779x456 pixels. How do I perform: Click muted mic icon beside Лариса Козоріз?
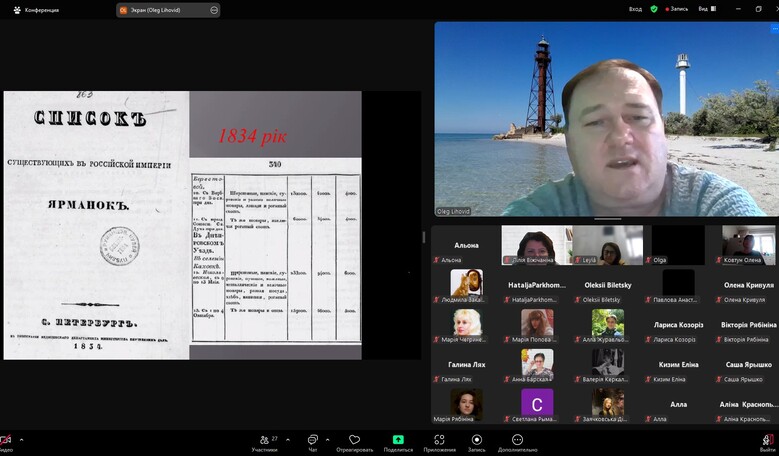tap(648, 339)
